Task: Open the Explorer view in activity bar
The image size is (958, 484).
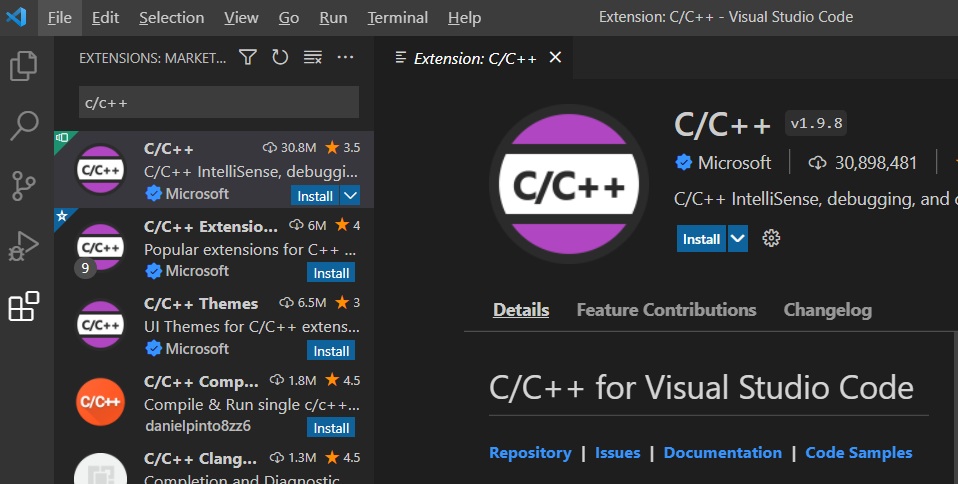Action: (x=24, y=66)
